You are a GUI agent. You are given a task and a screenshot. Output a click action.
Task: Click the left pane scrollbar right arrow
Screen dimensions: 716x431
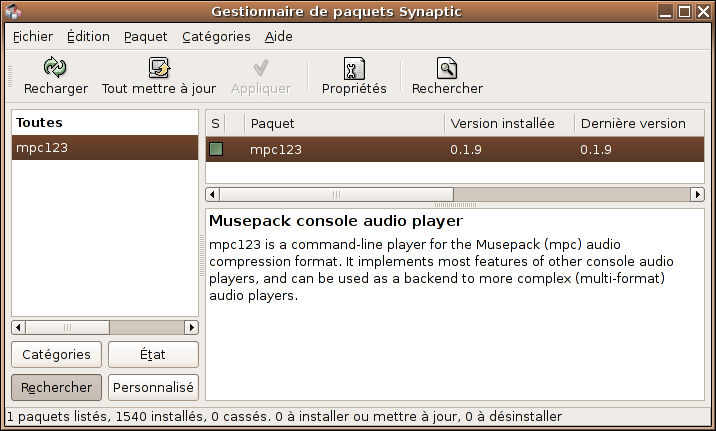(191, 327)
